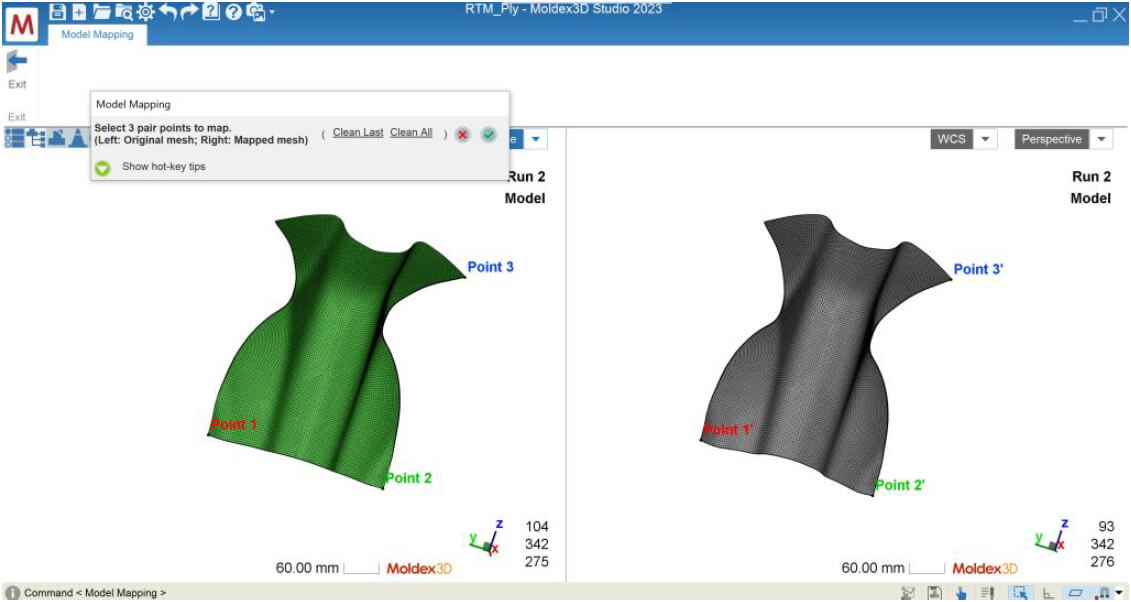Toggle the magnet snap status icon
This screenshot has height=602, width=1131.
point(1104,593)
